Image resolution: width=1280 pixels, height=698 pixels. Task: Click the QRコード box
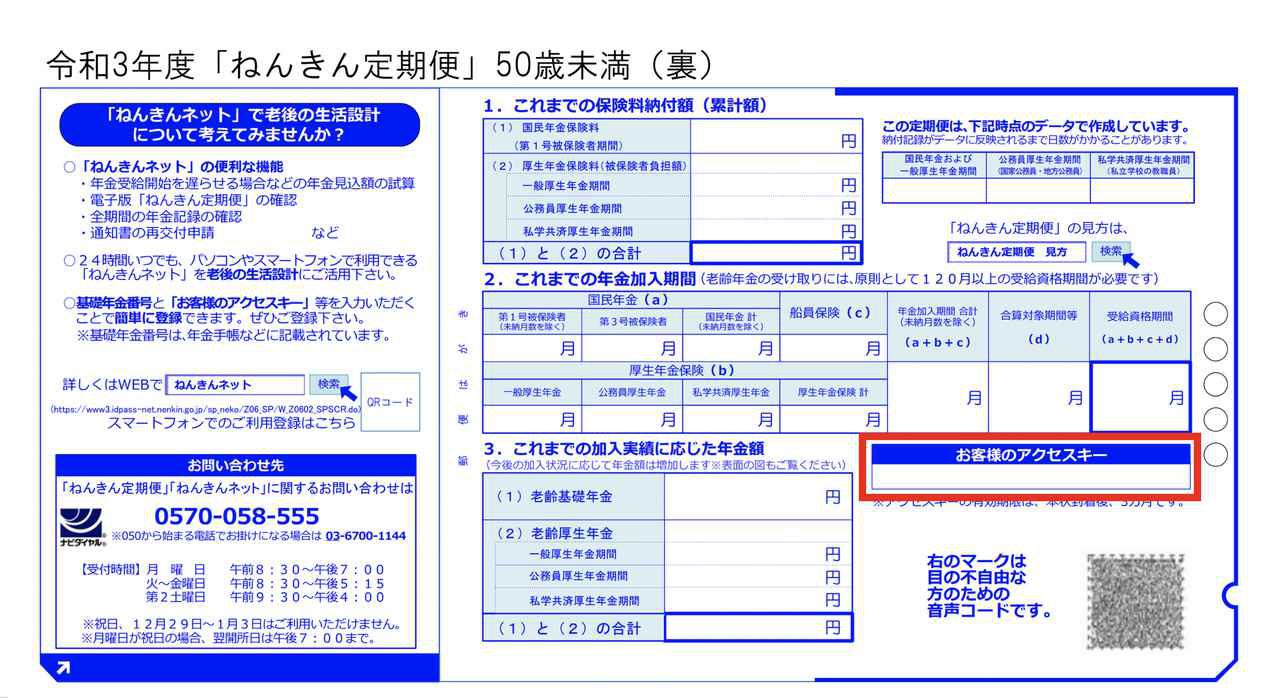click(x=390, y=403)
